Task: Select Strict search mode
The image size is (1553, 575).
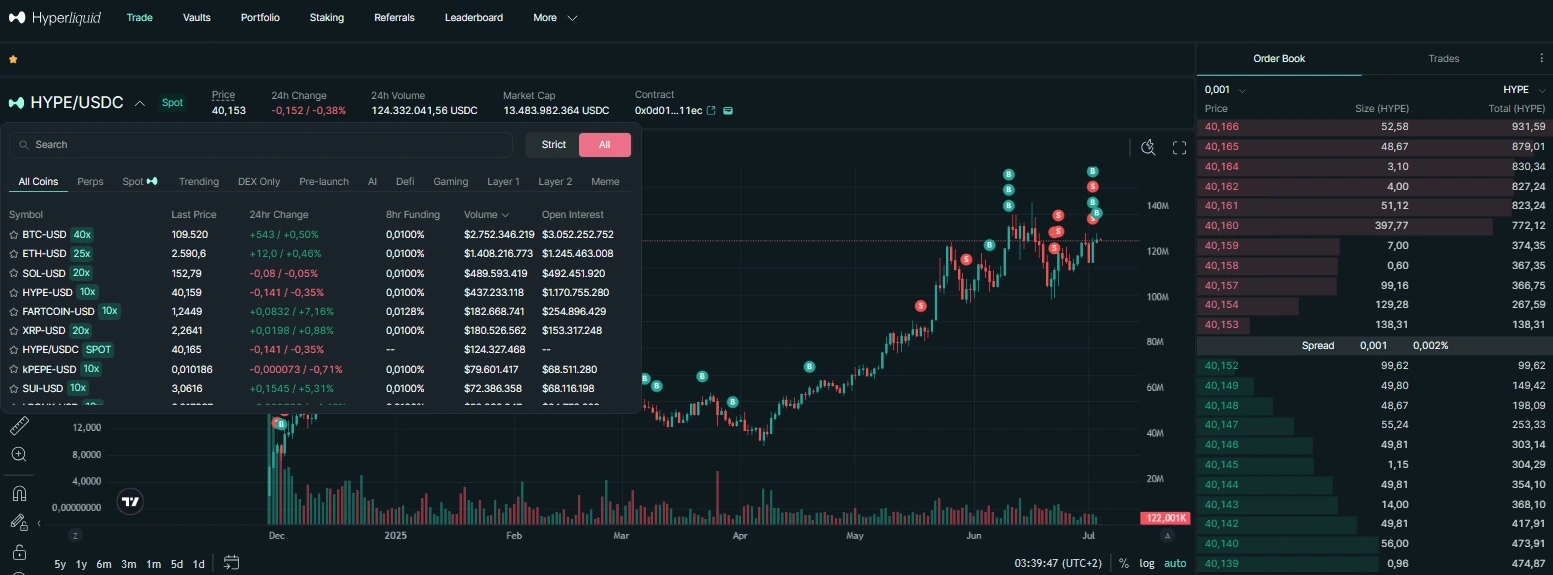Action: [554, 145]
